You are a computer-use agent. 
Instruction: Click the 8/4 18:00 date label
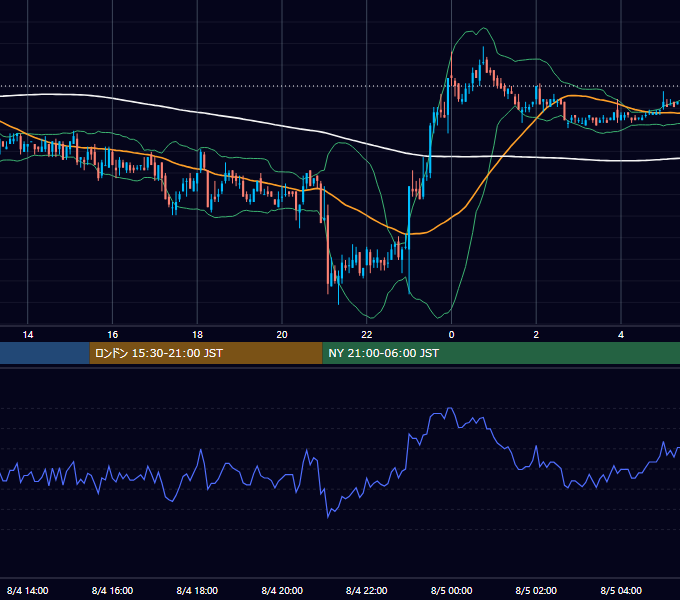tap(197, 590)
